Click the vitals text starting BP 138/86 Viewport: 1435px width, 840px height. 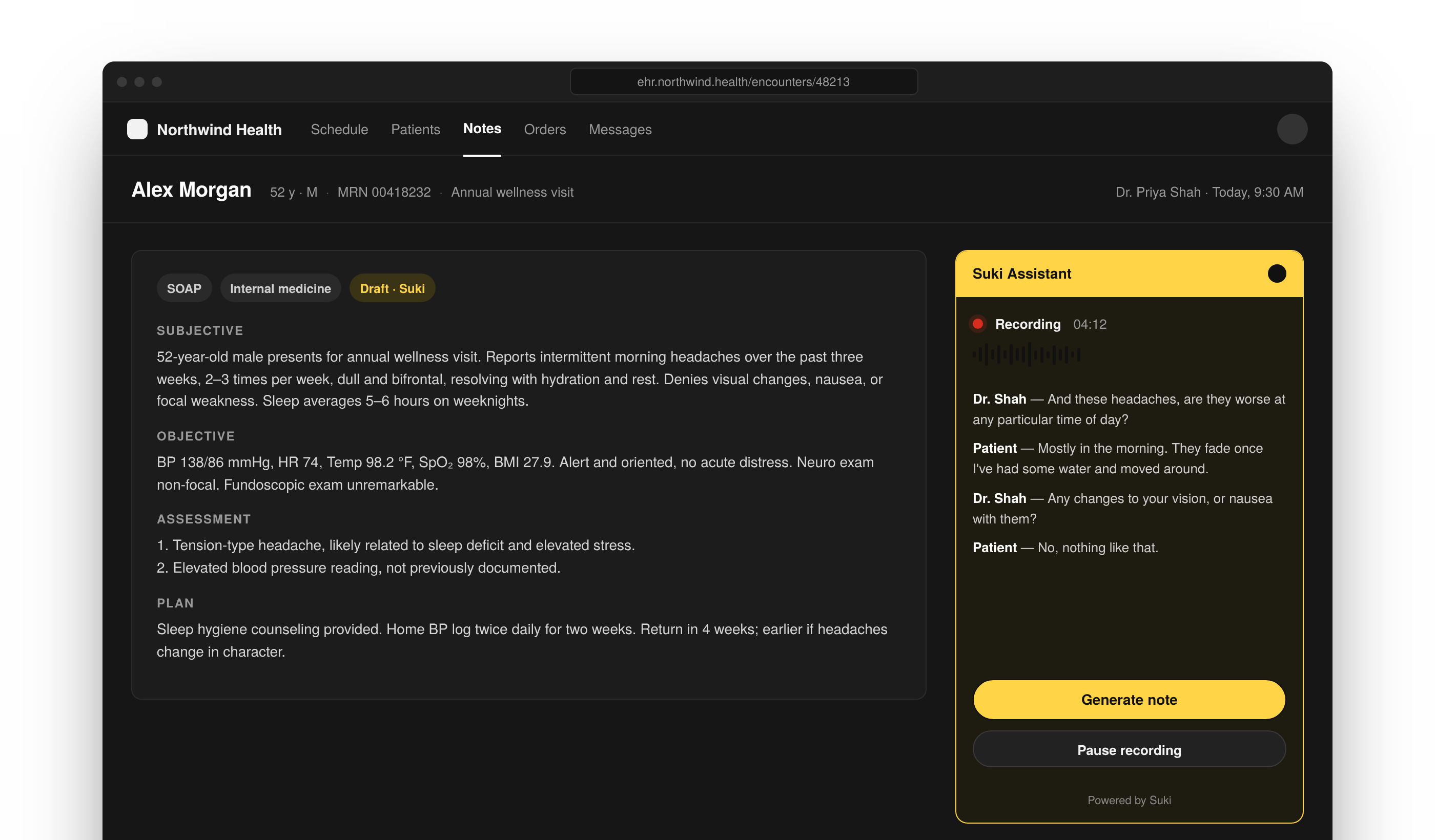[516, 473]
